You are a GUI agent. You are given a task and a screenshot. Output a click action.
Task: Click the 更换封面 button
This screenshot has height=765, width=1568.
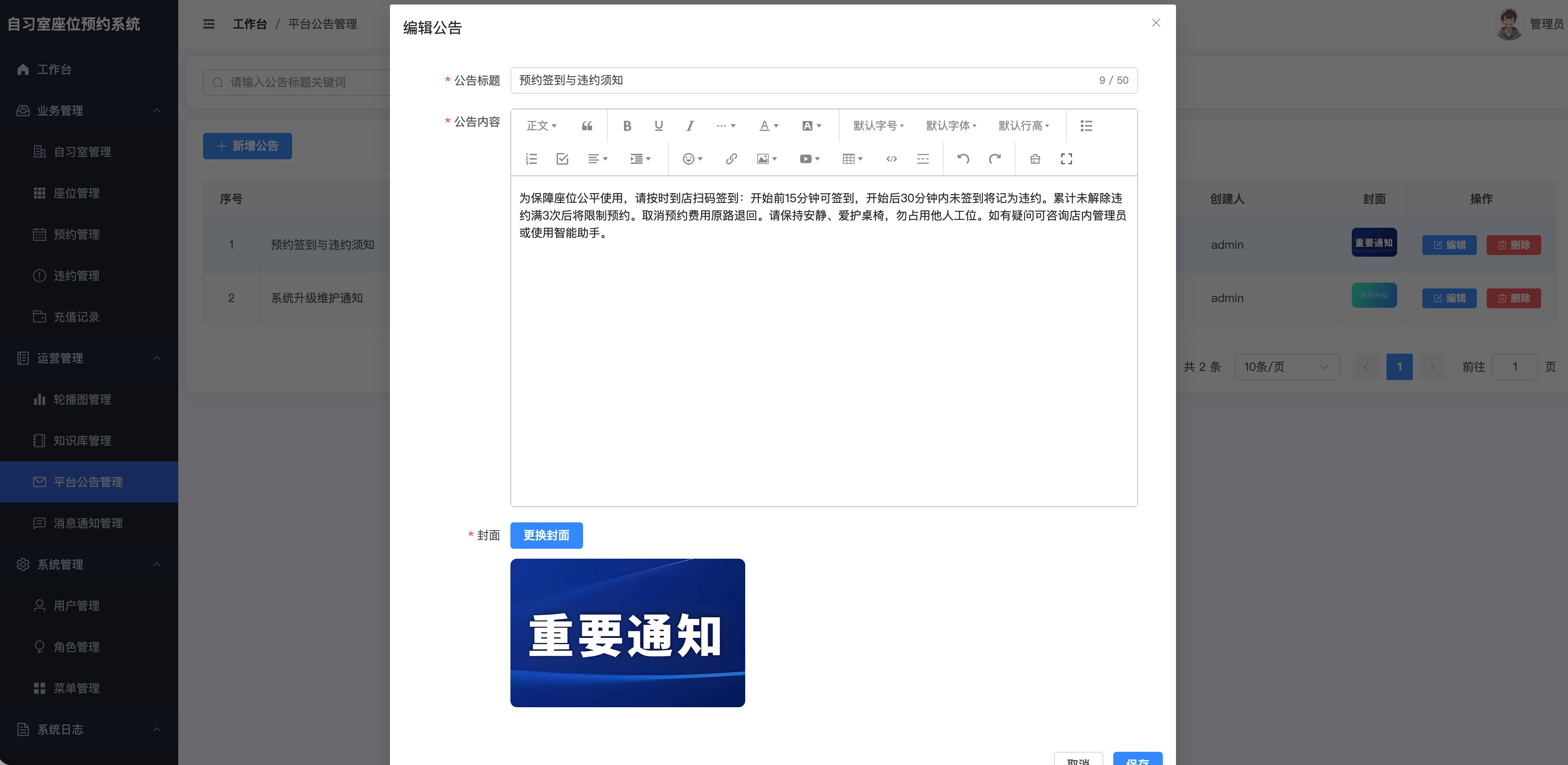(x=546, y=535)
